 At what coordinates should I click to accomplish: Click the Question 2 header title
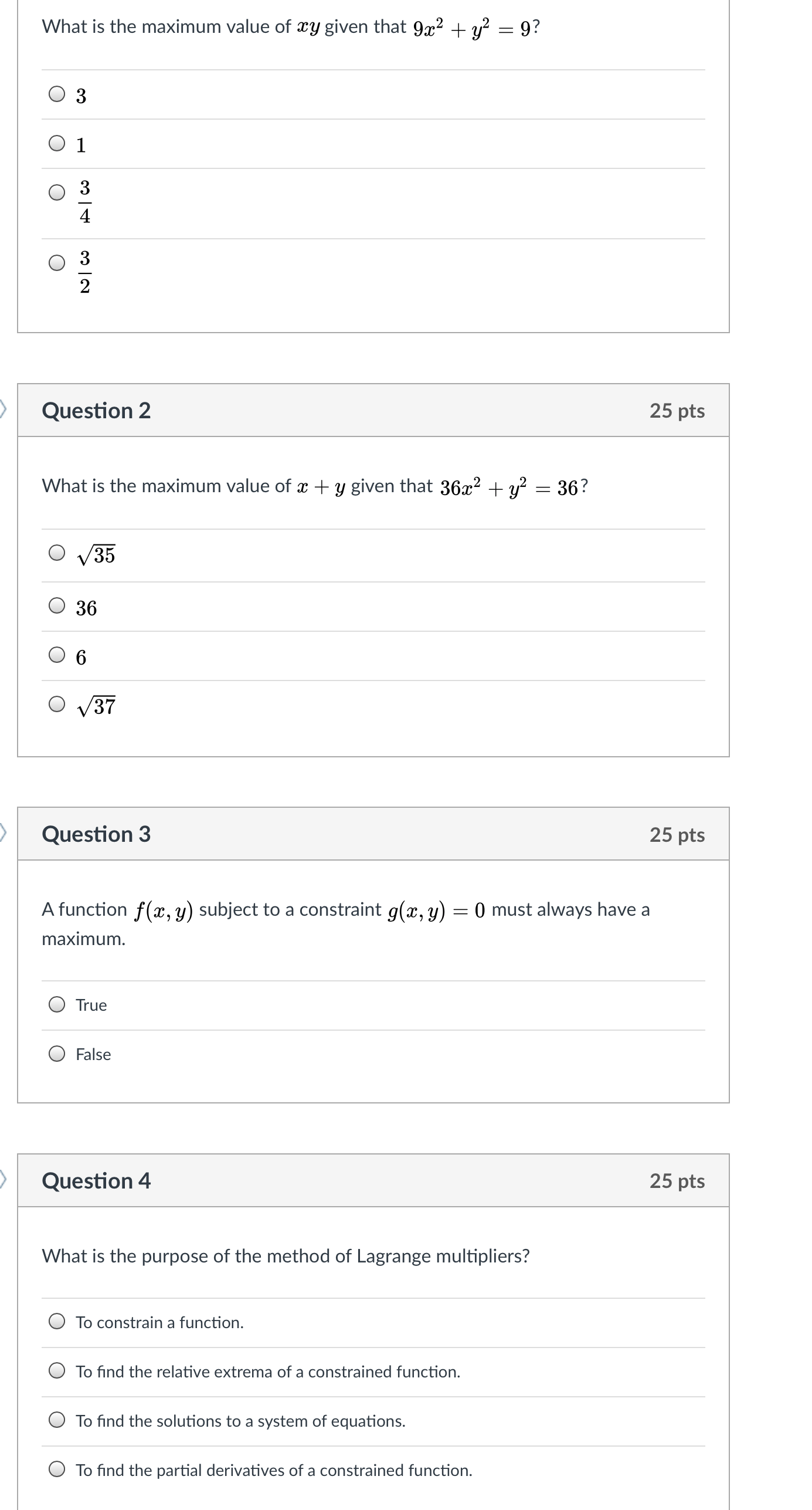coord(96,411)
